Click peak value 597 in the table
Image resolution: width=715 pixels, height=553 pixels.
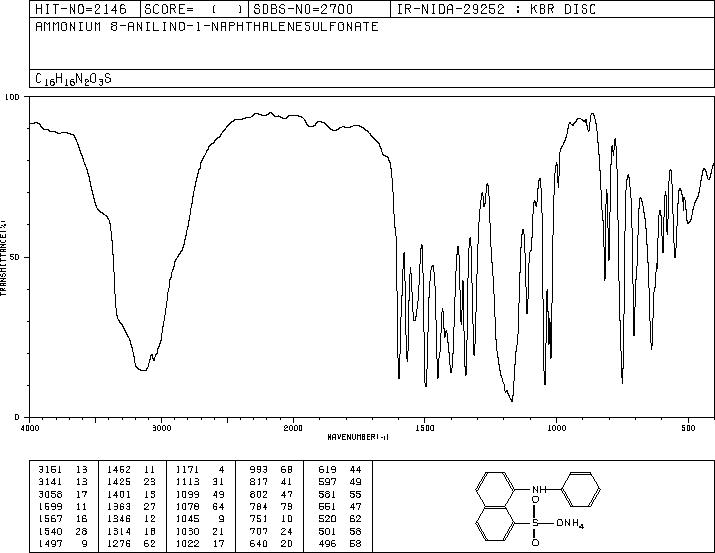point(327,481)
